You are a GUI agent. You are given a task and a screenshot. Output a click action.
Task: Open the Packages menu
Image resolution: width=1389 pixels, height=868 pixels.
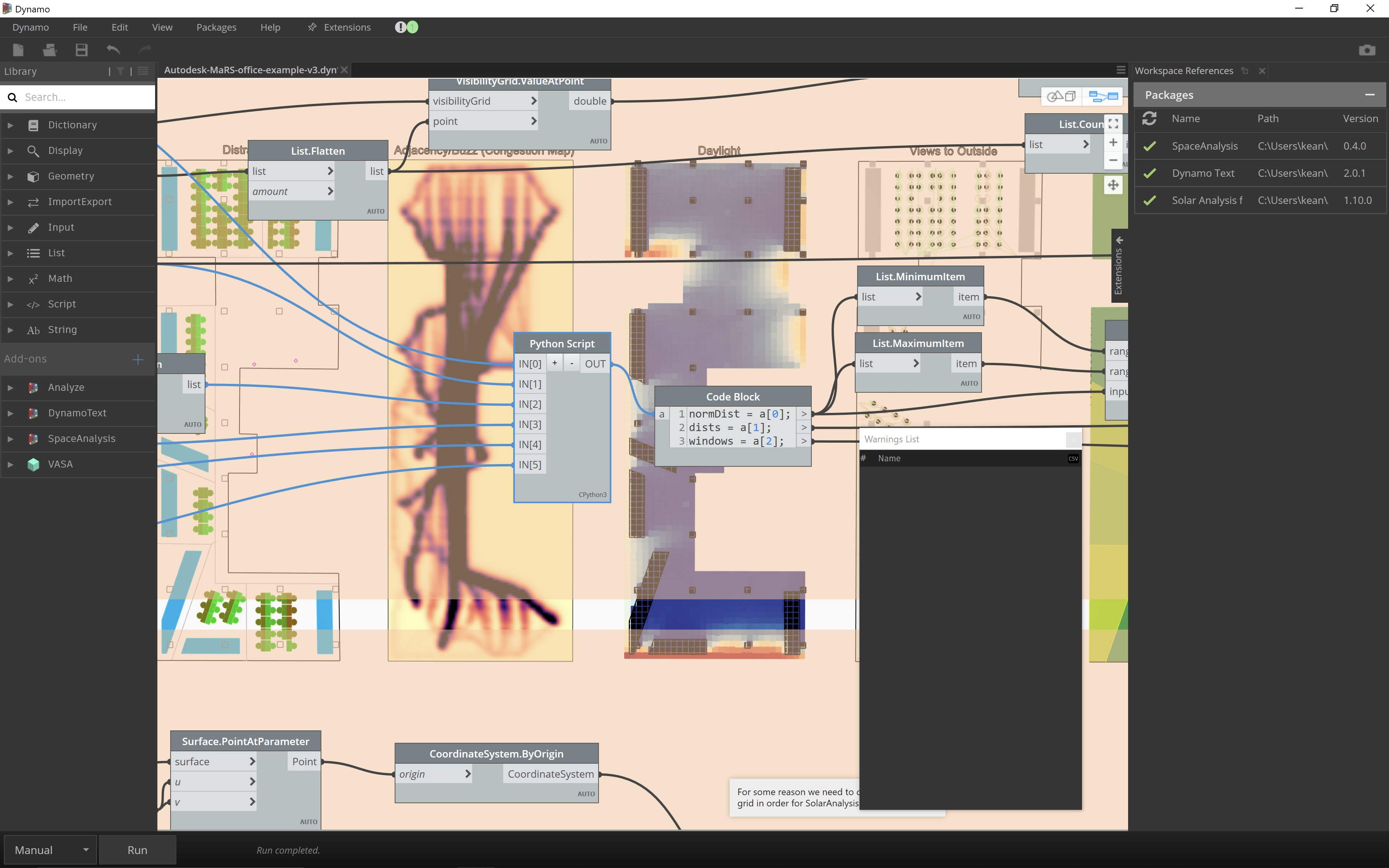point(216,27)
